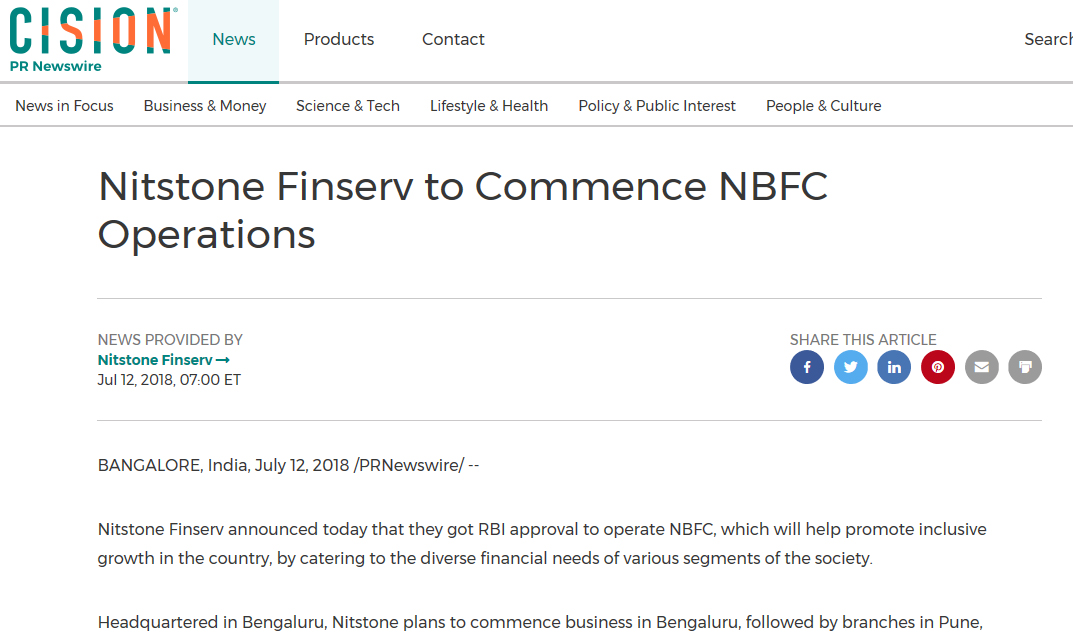This screenshot has width=1073, height=642.
Task: Click the print article icon
Action: point(1025,367)
